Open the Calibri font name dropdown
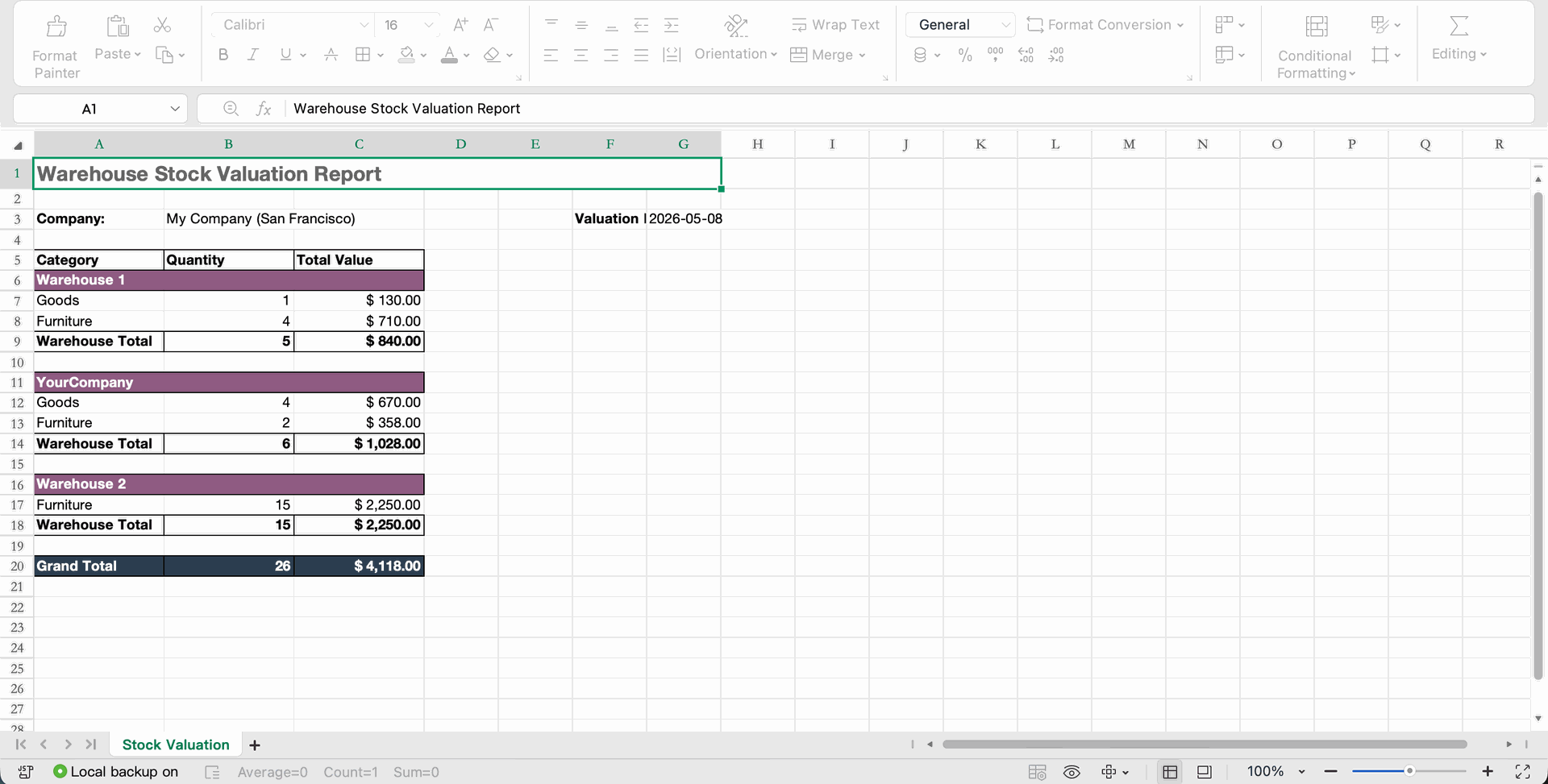Screen dimensions: 1548x784 [x=364, y=25]
